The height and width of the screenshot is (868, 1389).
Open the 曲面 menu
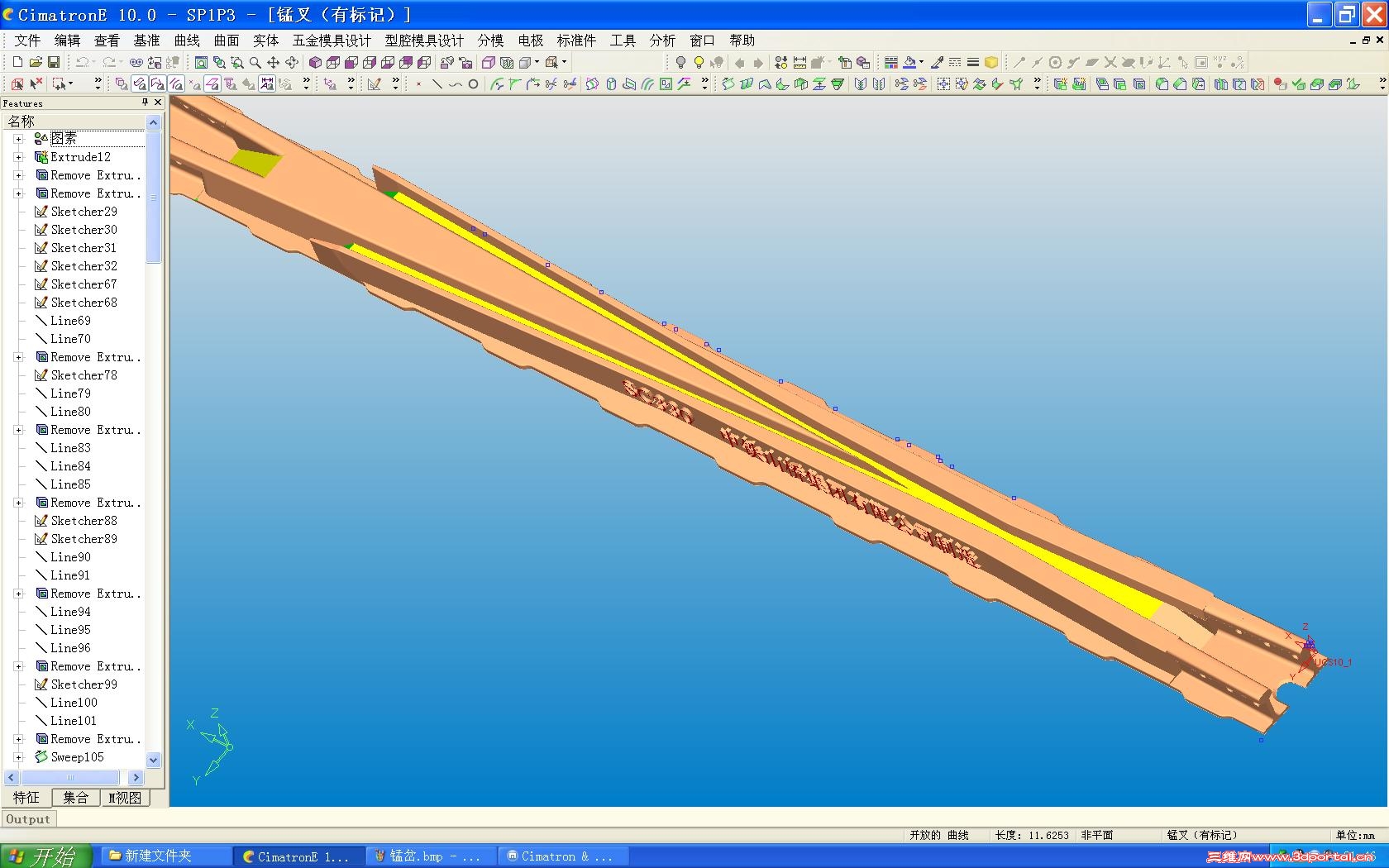coord(227,40)
